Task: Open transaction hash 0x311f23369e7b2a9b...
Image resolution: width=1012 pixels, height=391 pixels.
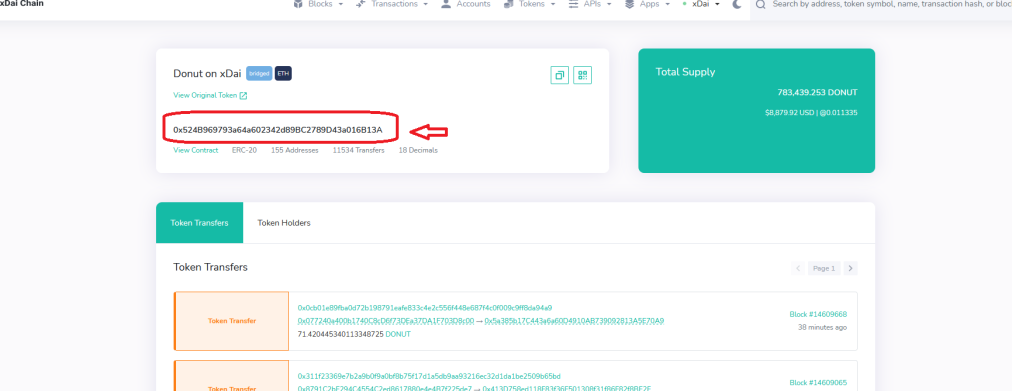Action: (429, 376)
